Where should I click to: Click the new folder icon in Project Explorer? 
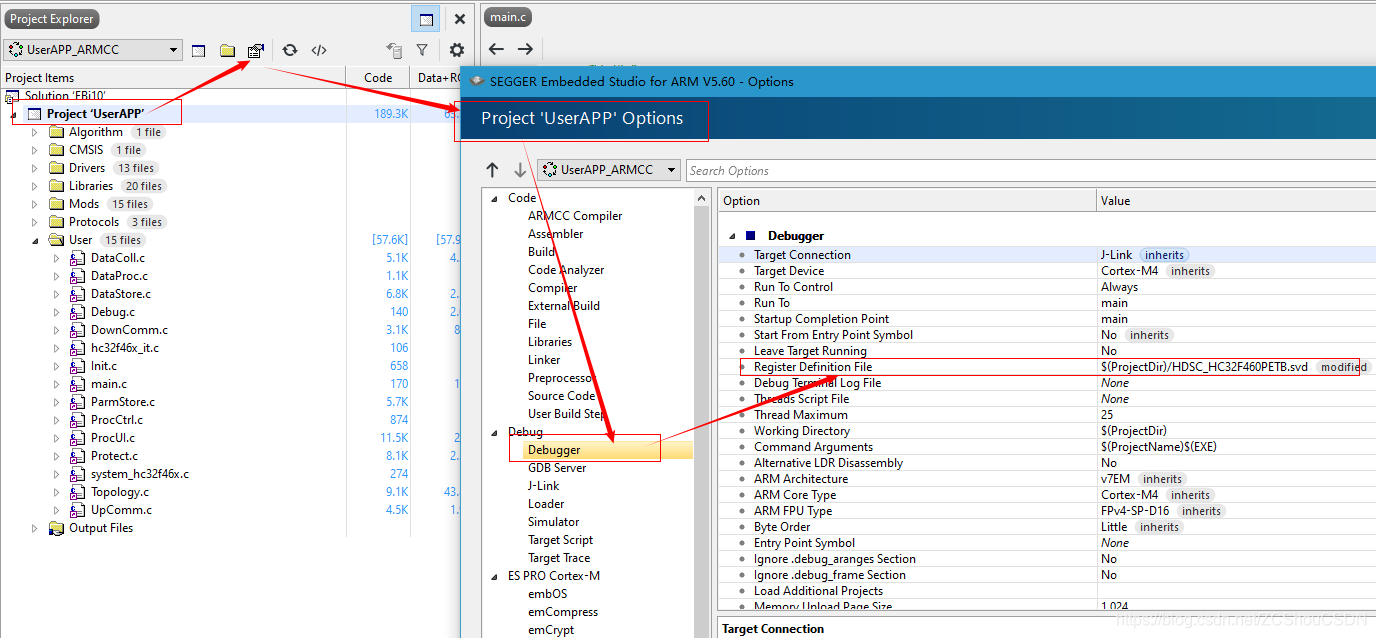pyautogui.click(x=227, y=50)
